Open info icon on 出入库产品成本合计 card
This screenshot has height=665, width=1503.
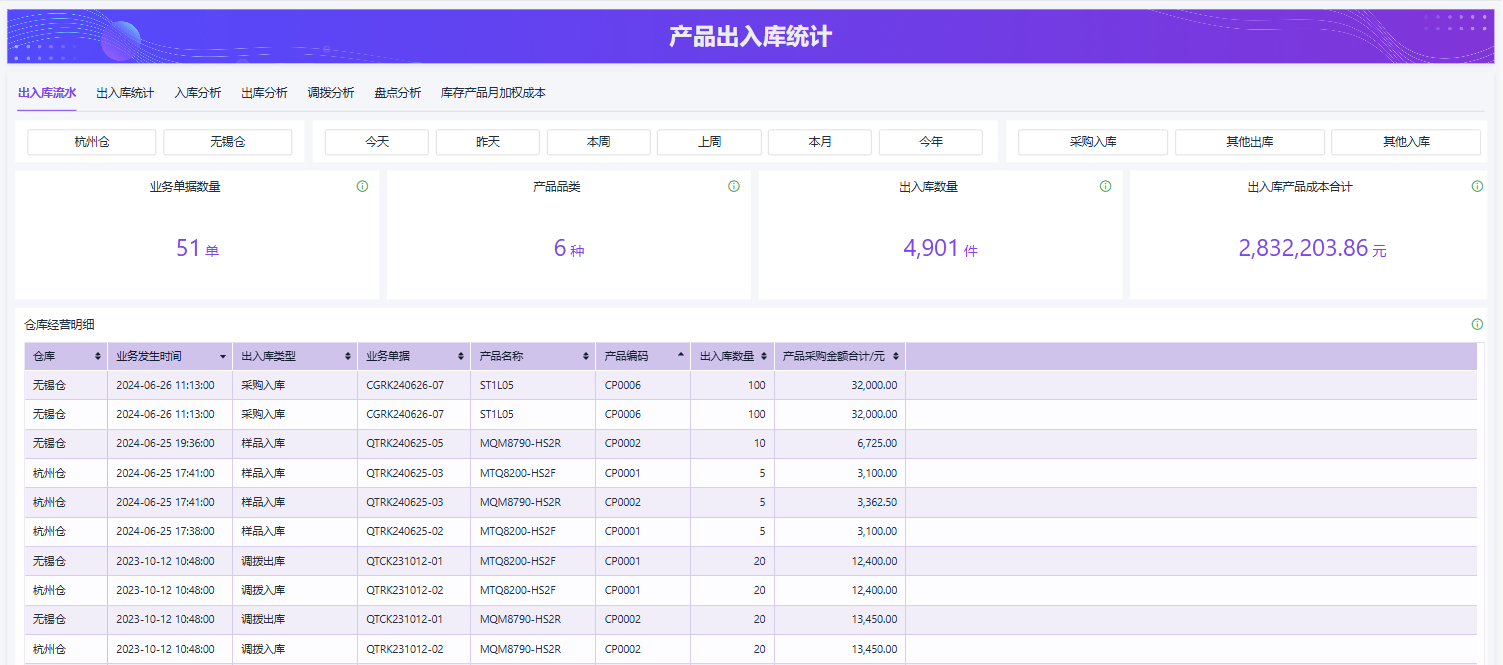(1477, 186)
